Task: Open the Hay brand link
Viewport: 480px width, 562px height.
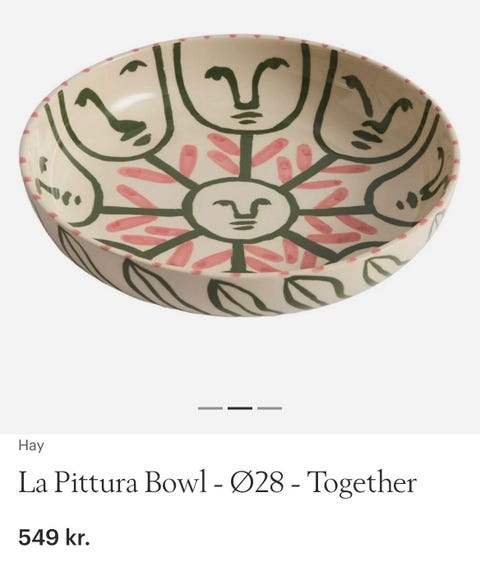Action: 31,446
